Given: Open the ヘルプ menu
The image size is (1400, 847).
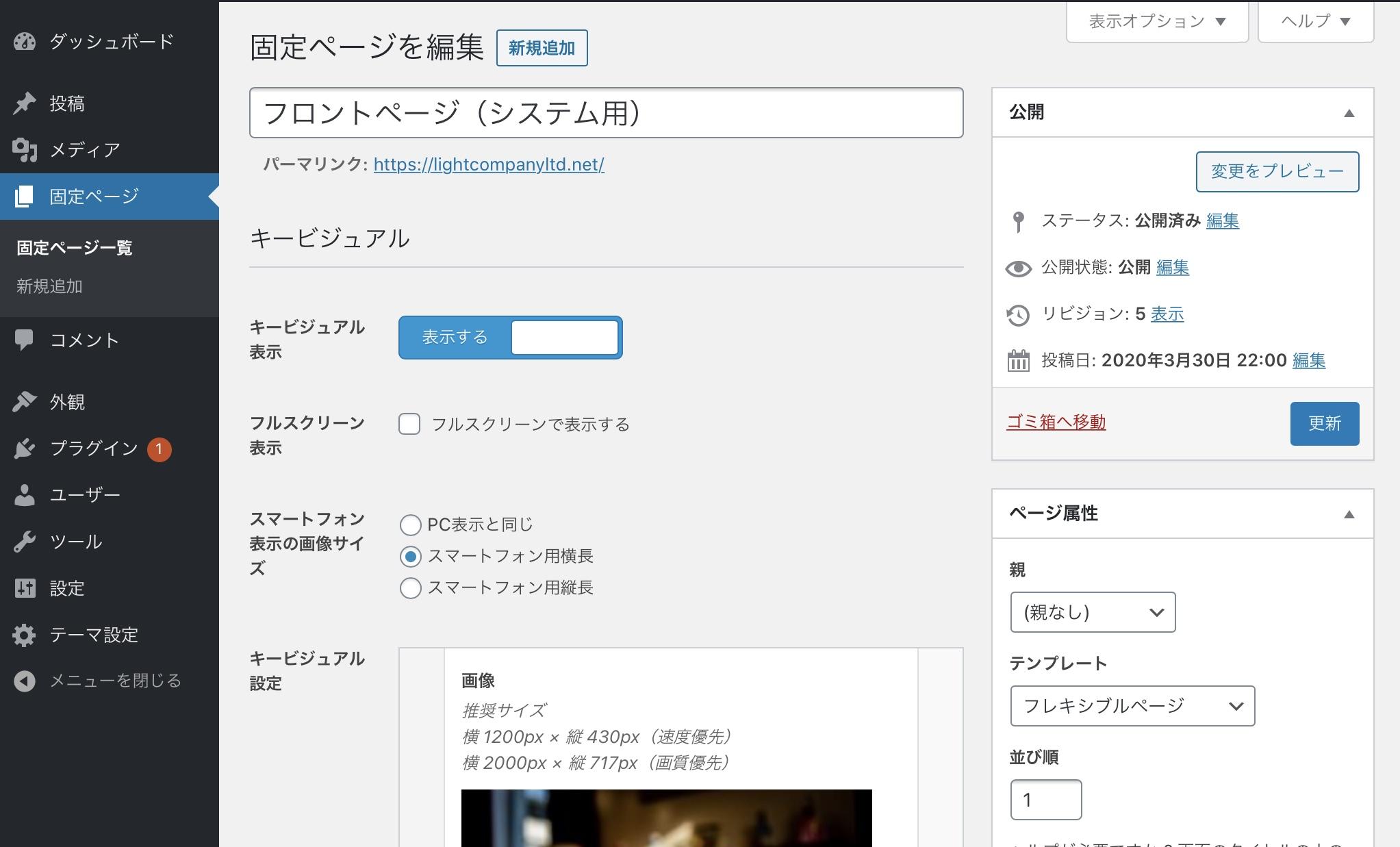Looking at the screenshot, I should pos(1314,21).
